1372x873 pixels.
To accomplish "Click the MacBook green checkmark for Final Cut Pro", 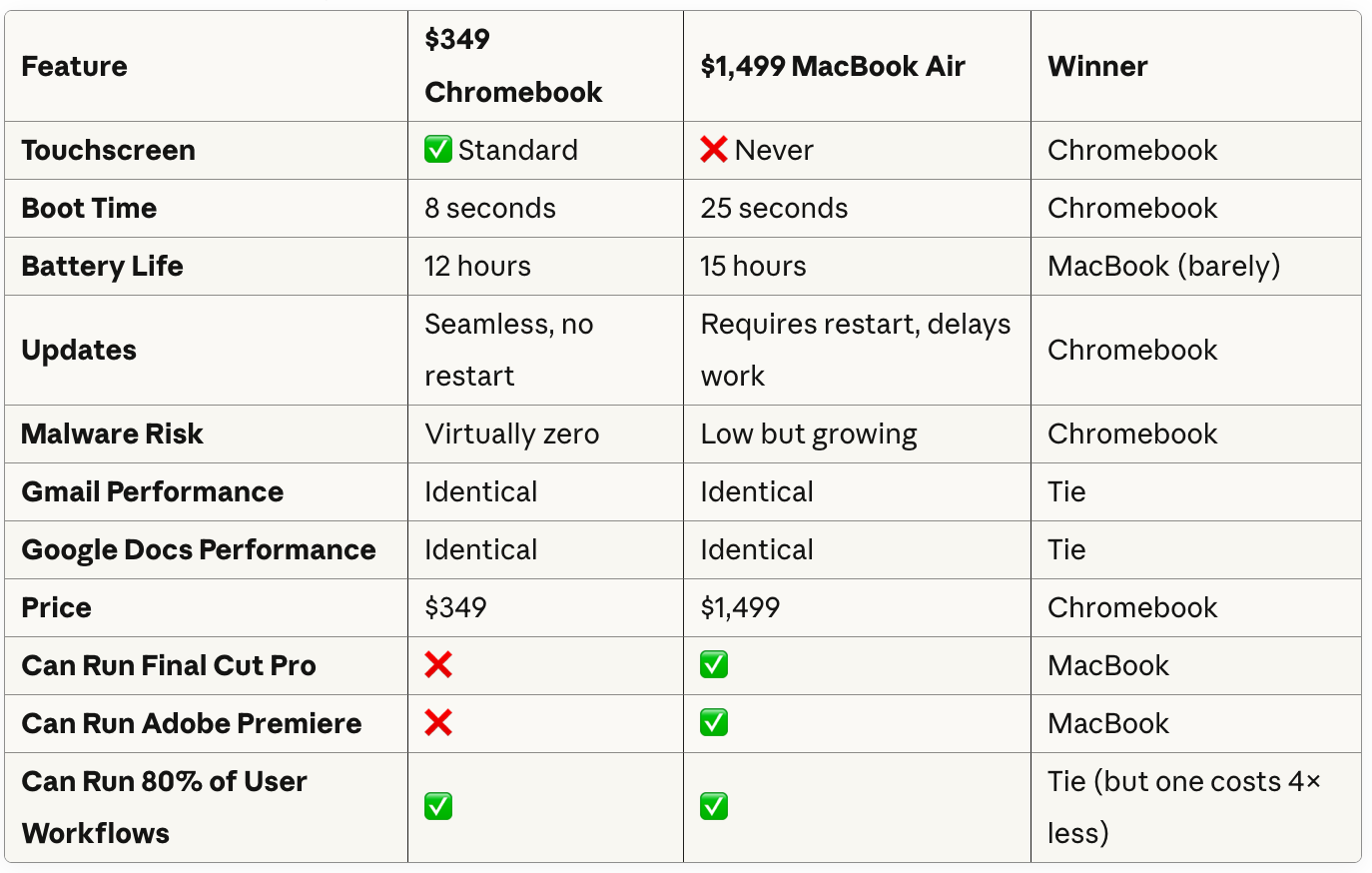I will pos(714,665).
